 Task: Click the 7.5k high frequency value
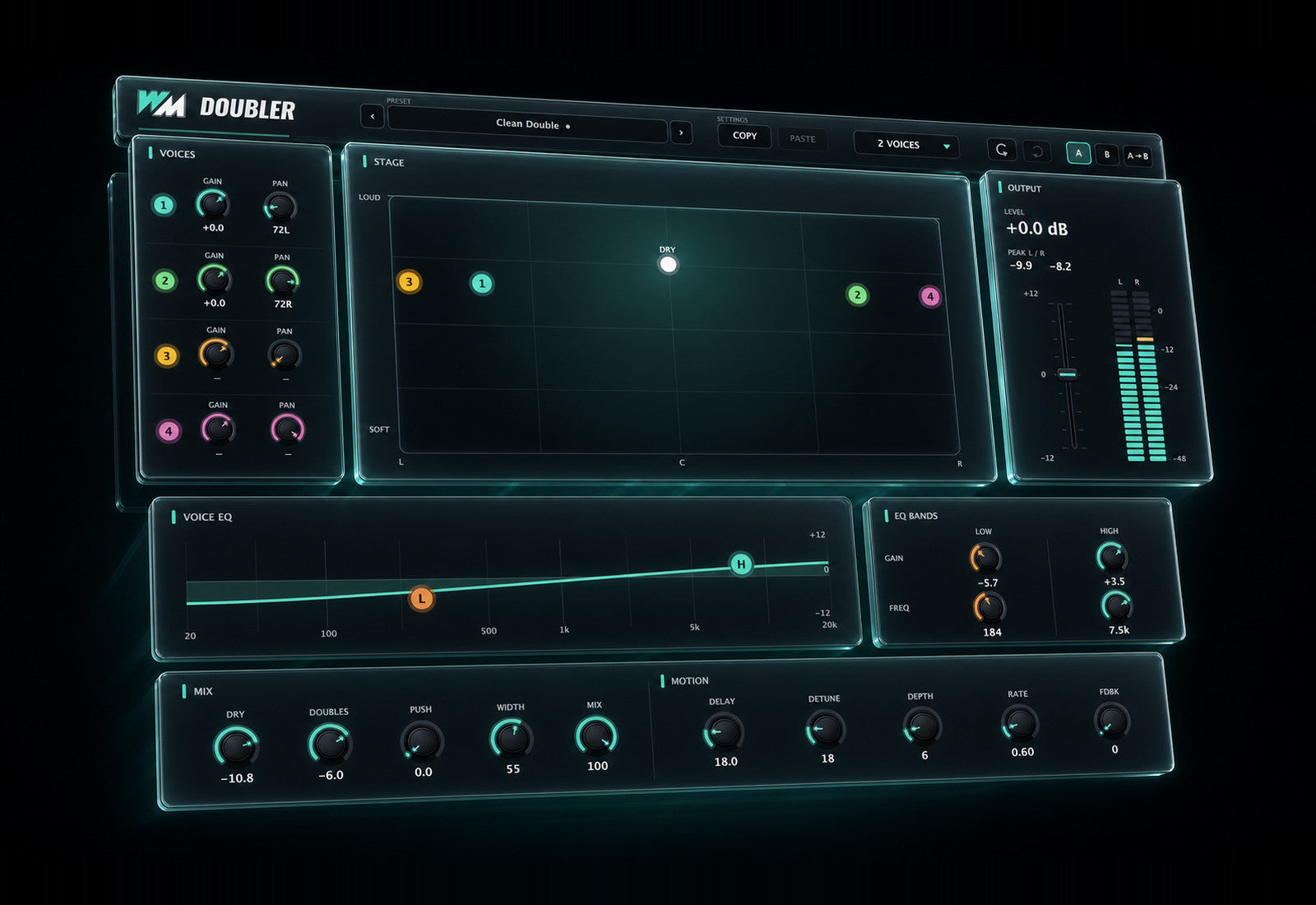coord(1119,630)
